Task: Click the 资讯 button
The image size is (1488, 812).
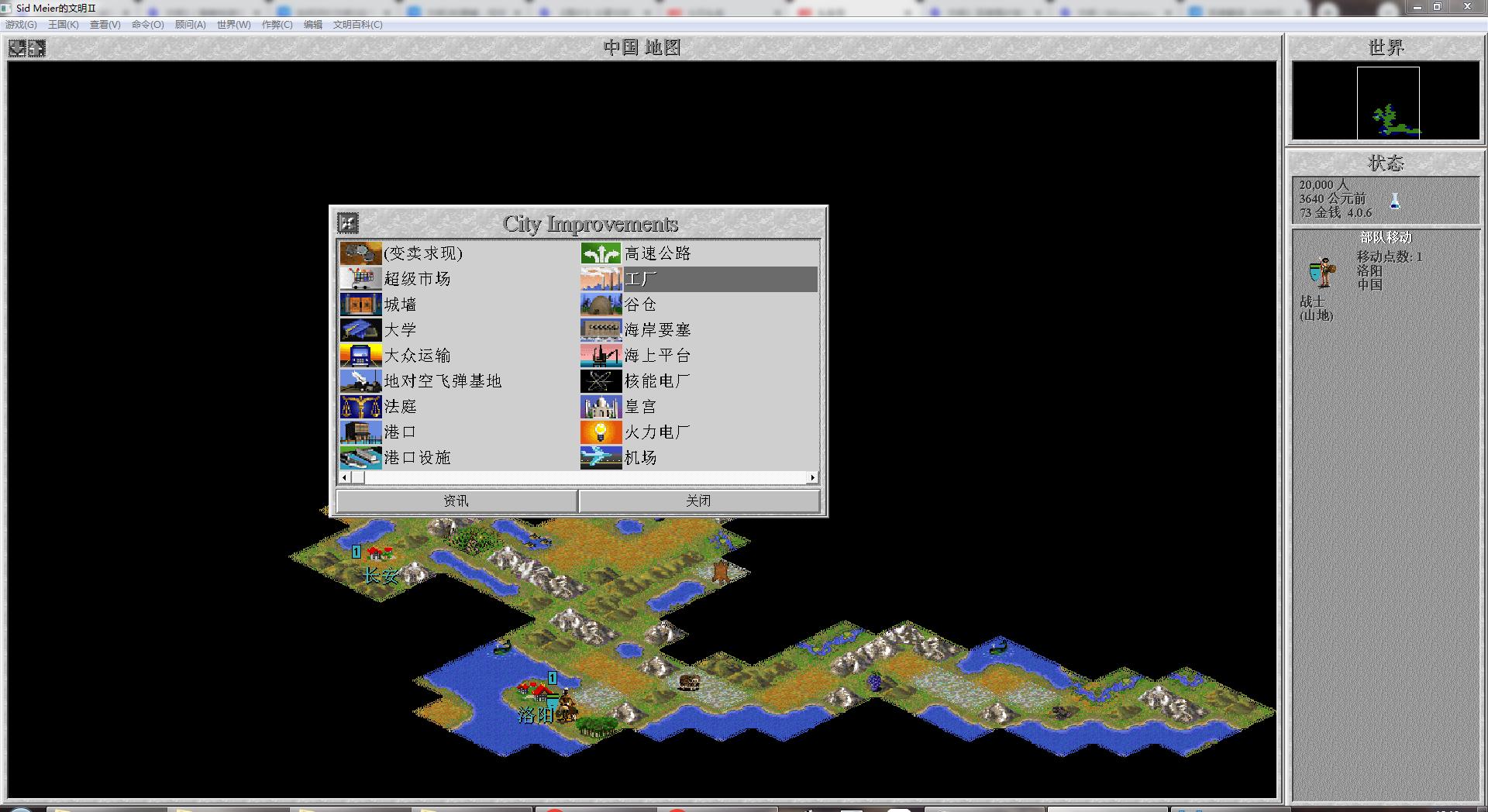Action: click(456, 501)
